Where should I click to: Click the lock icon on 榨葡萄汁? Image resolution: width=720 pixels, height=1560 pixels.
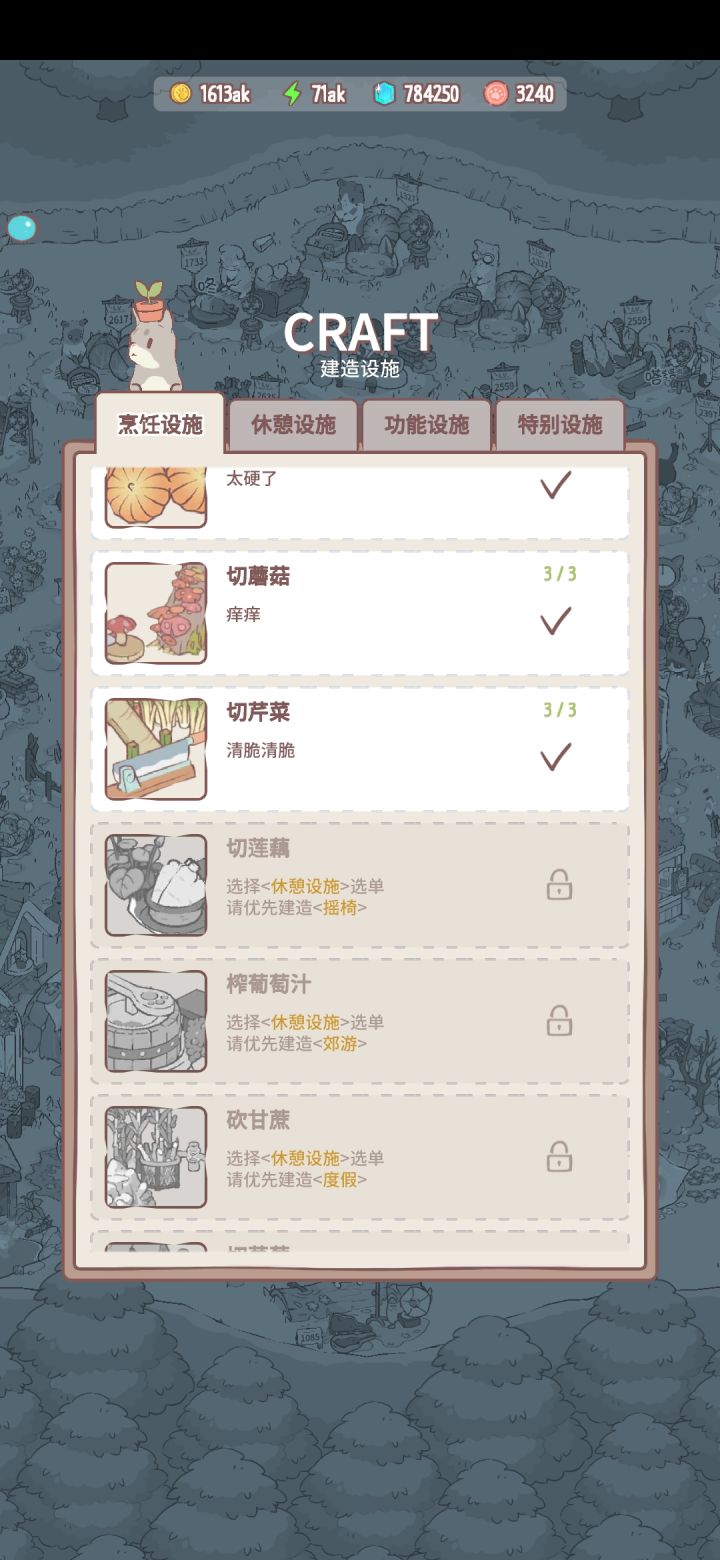tap(559, 1021)
